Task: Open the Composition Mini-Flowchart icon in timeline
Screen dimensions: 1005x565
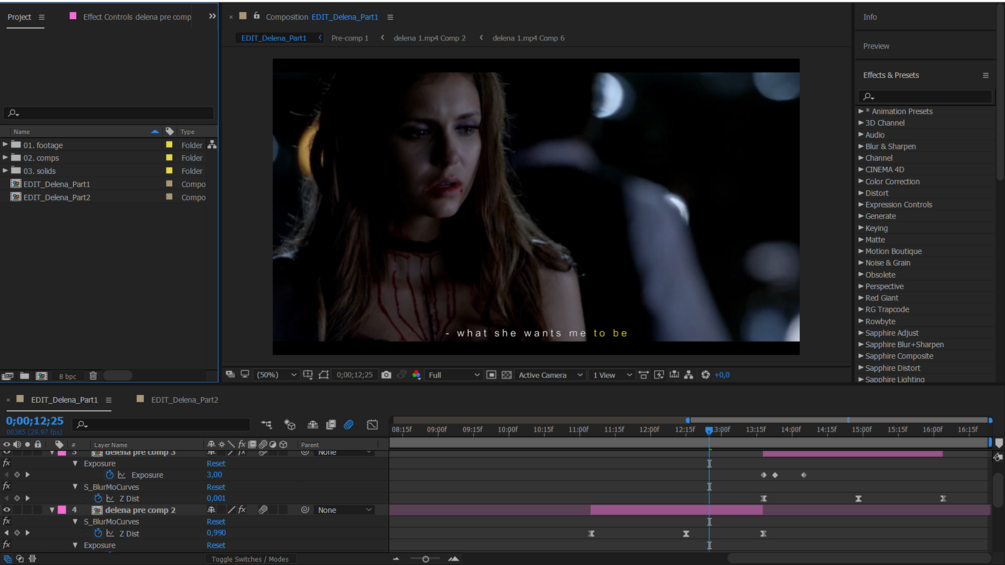Action: tap(267, 425)
